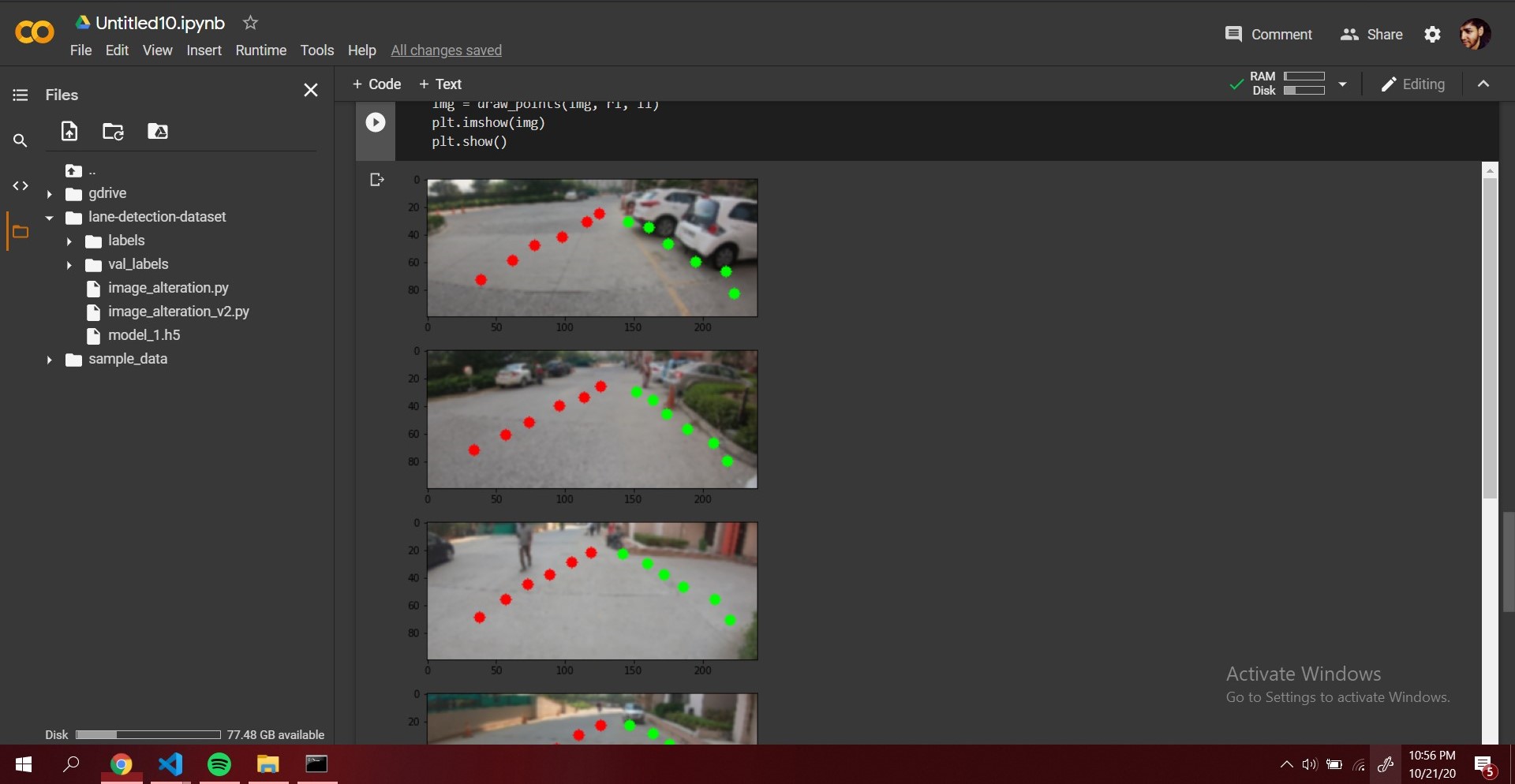
Task: Expand the labels folder
Action: point(69,241)
